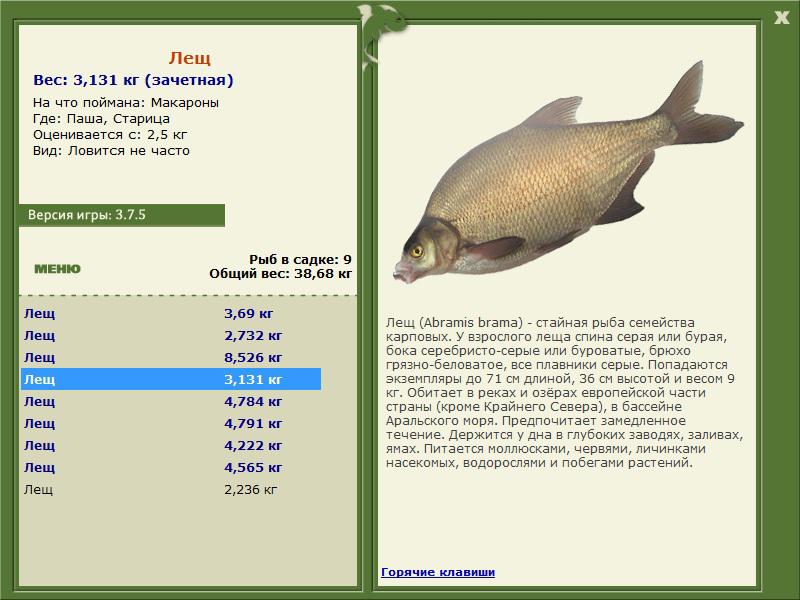Click the Вид: Ловится не часто line
Viewport: 800px width, 600px height.
(x=111, y=151)
